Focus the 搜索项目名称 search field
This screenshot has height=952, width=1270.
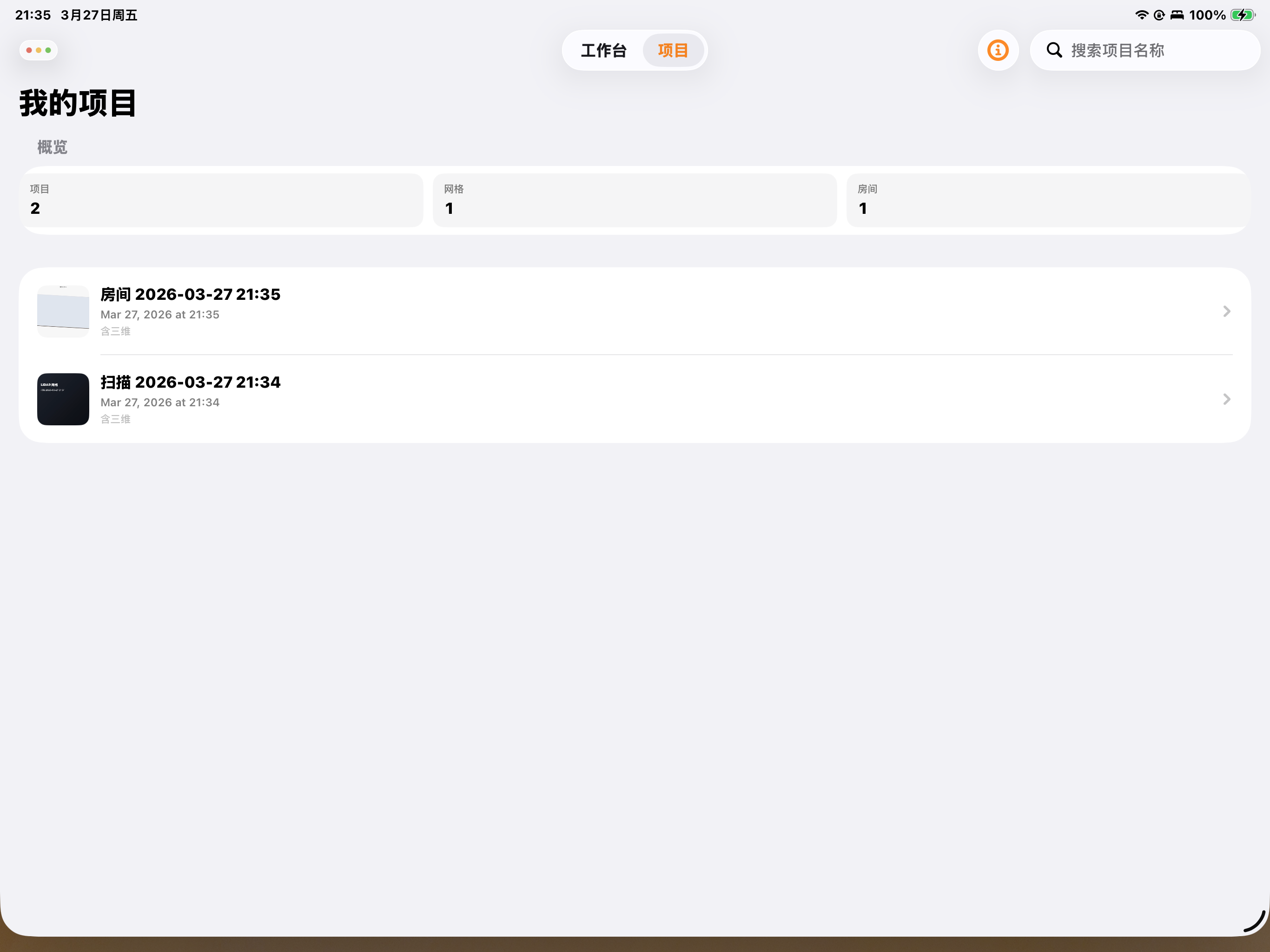[x=1145, y=51]
